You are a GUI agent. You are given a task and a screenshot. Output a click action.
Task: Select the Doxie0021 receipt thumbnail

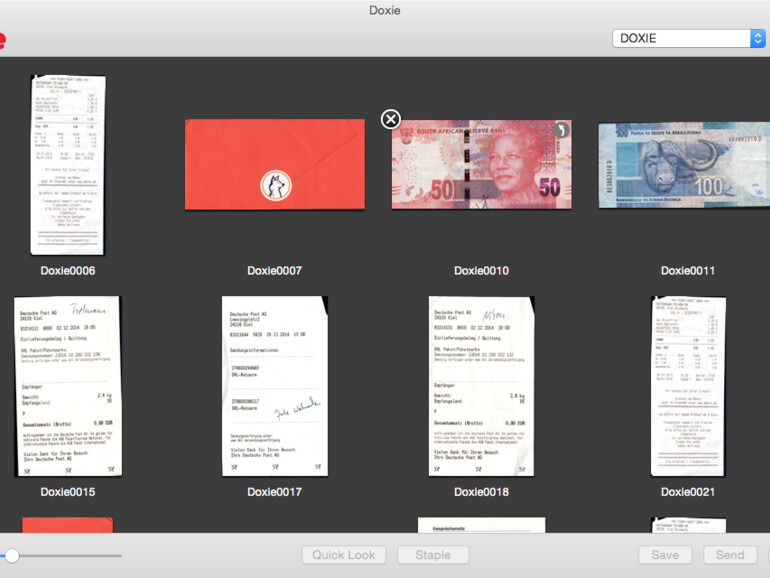coord(688,386)
